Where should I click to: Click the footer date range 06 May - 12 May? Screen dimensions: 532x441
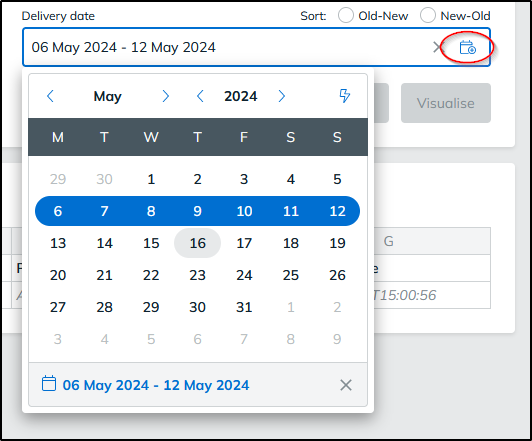point(156,385)
